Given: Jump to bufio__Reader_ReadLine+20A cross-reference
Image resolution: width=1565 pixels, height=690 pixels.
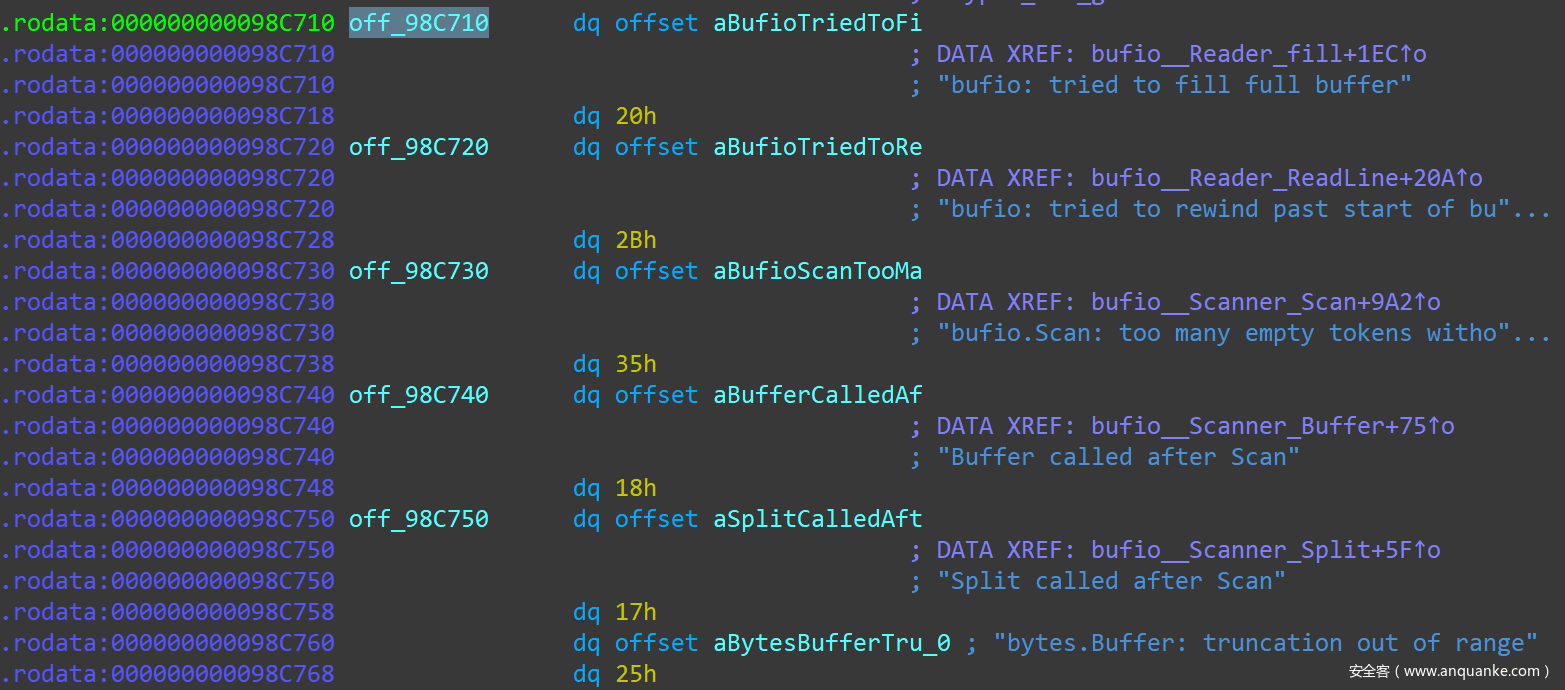Looking at the screenshot, I should [x=1286, y=178].
